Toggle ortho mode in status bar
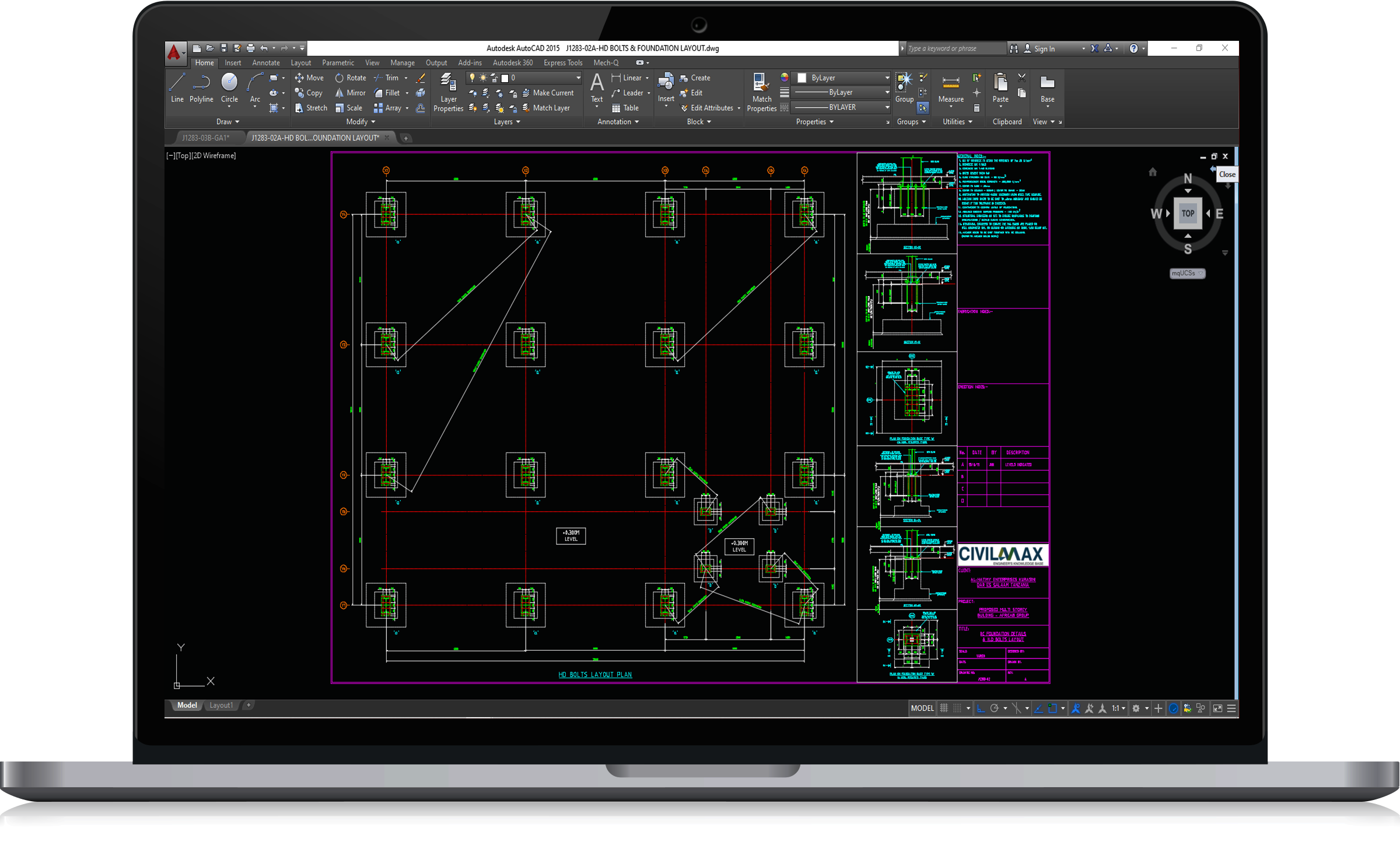The height and width of the screenshot is (842, 1400). pyautogui.click(x=981, y=708)
